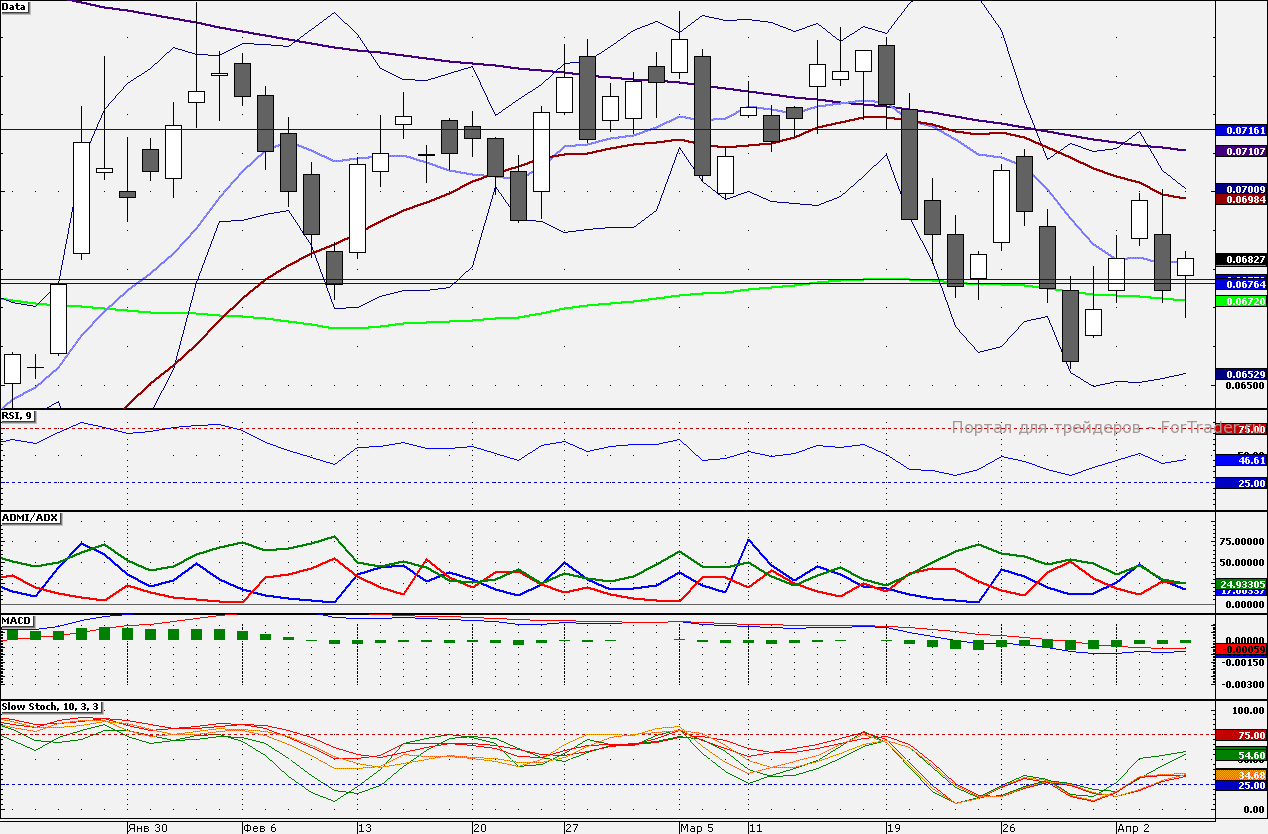This screenshot has width=1268, height=834.
Task: Click the green 54.60 stochastic value tag
Action: point(1238,755)
